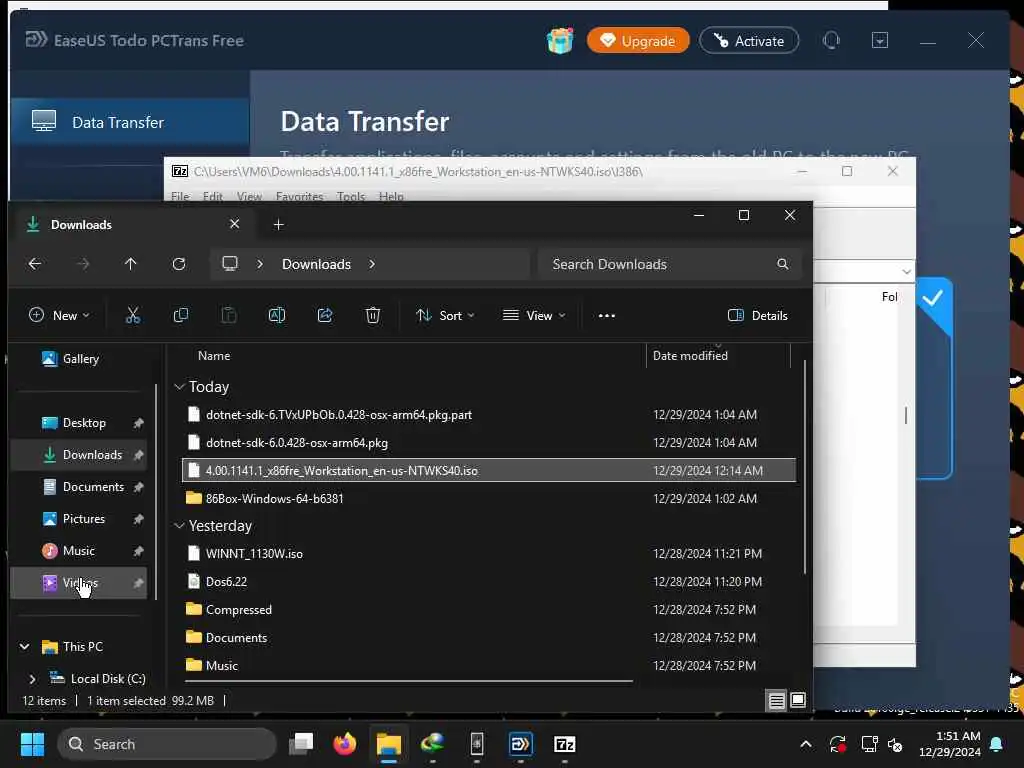Click the notification bell in system tray

coord(997,744)
